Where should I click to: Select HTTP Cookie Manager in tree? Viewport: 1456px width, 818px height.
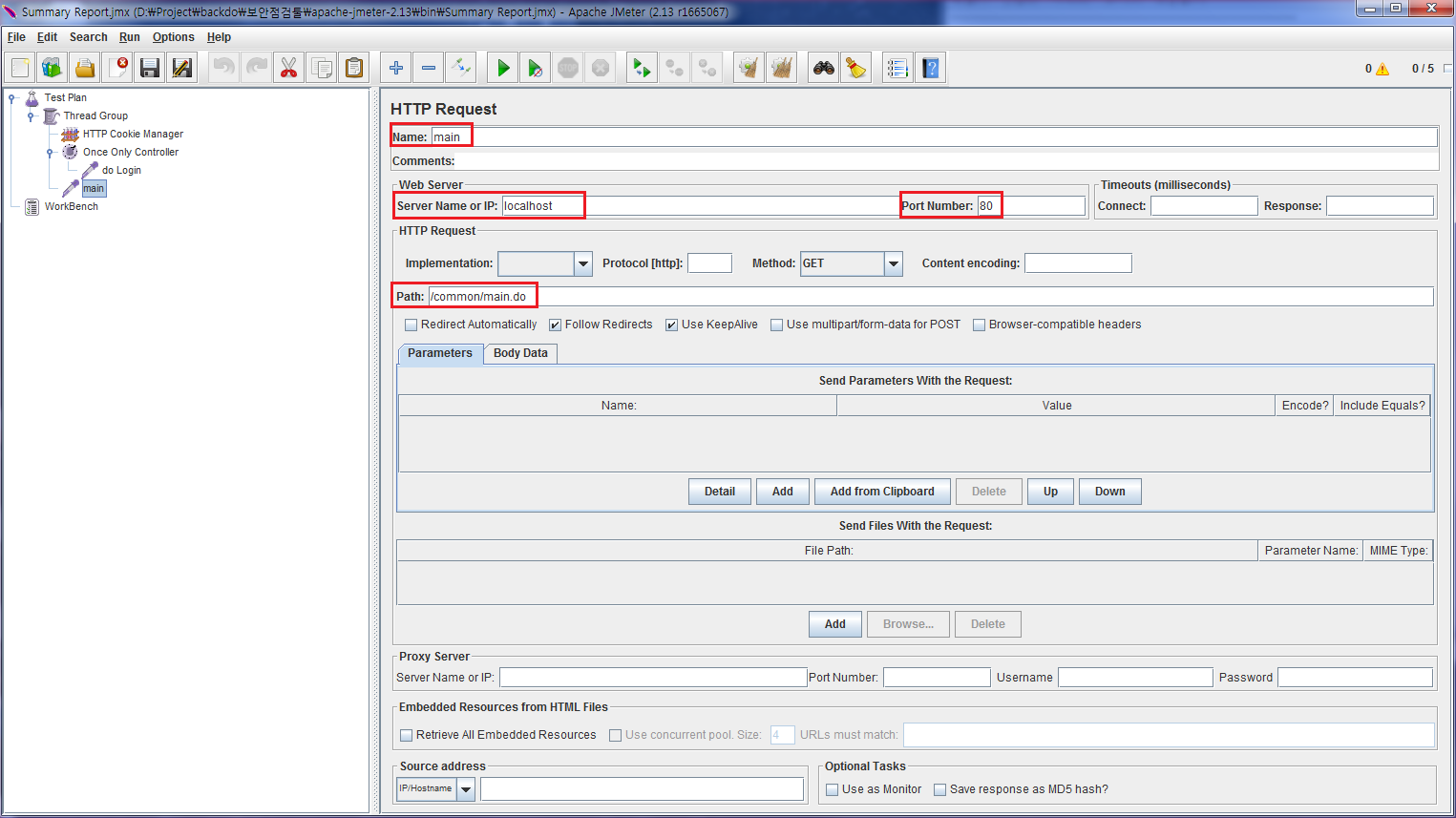[133, 134]
